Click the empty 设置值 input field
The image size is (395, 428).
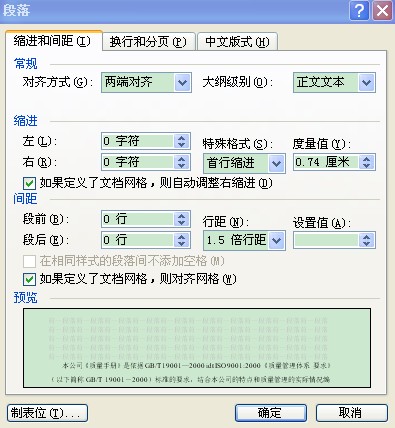point(326,240)
